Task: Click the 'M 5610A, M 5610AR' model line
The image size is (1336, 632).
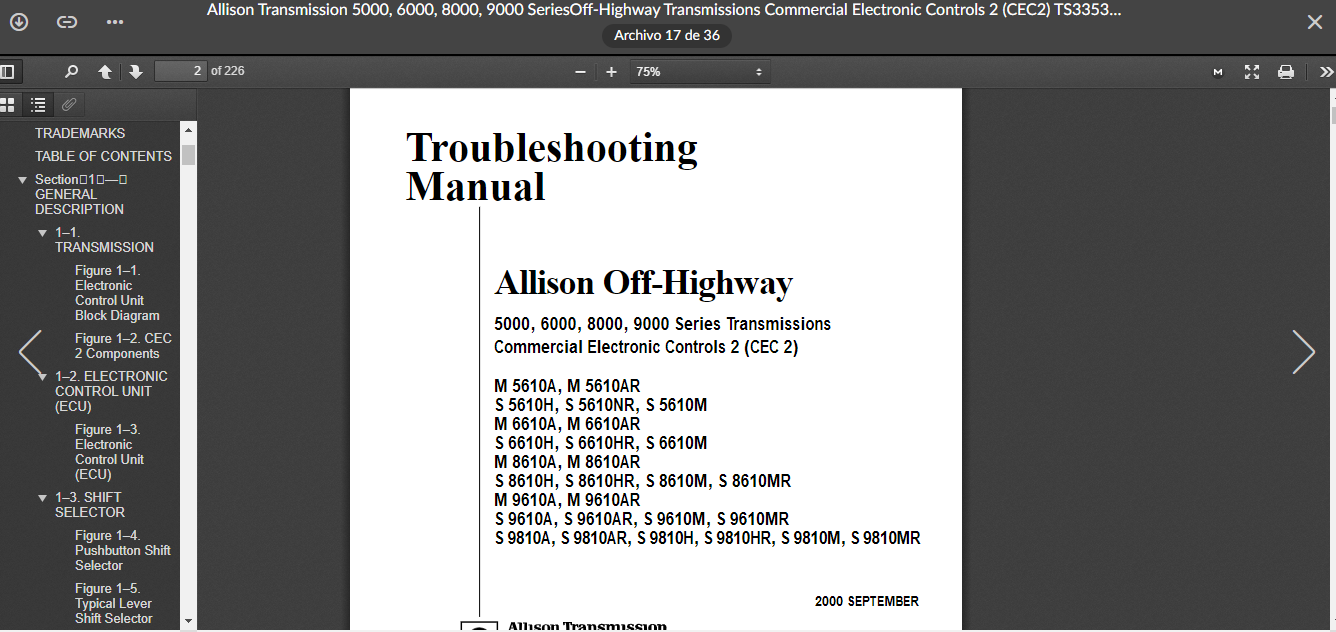Action: pos(567,386)
